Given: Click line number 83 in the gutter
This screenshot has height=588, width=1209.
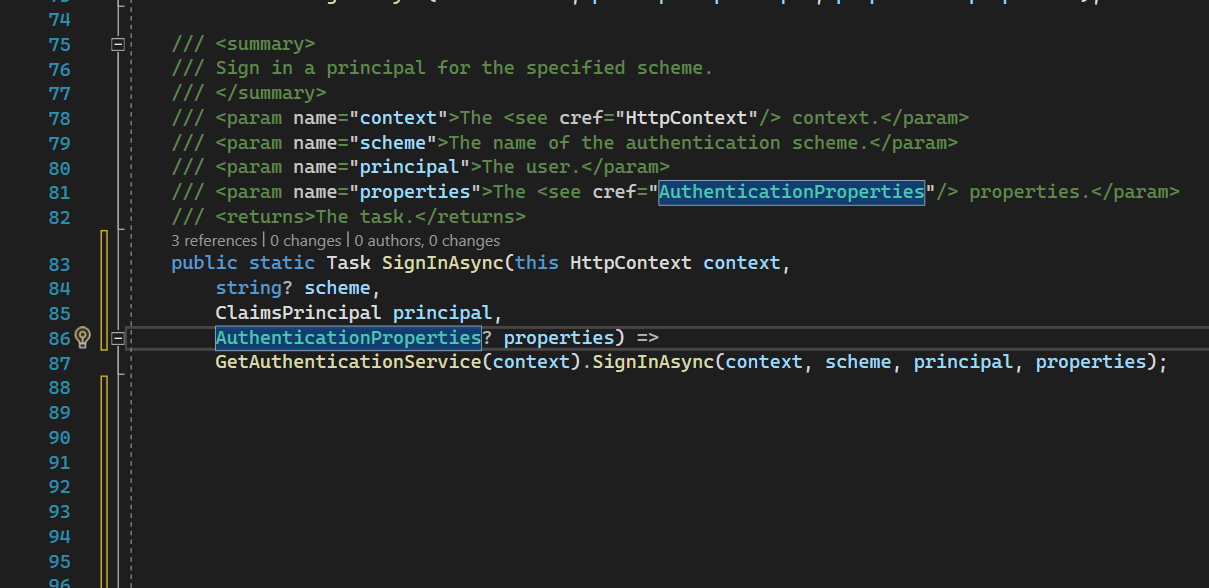Looking at the screenshot, I should 59,265.
